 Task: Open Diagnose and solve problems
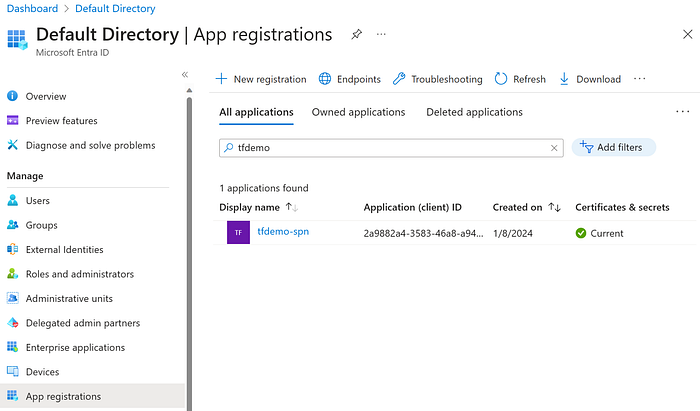click(x=90, y=145)
